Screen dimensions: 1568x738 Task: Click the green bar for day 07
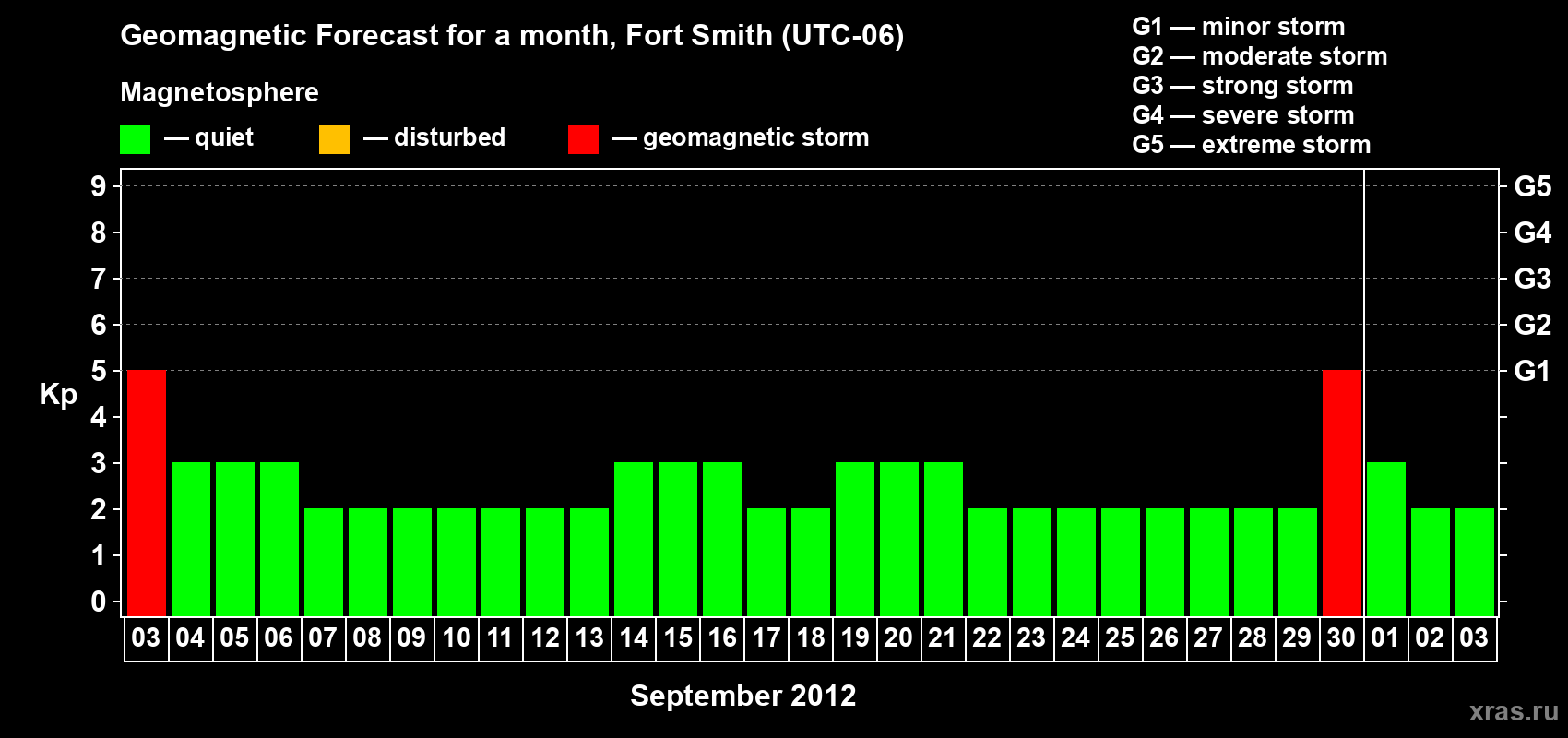coord(324,562)
